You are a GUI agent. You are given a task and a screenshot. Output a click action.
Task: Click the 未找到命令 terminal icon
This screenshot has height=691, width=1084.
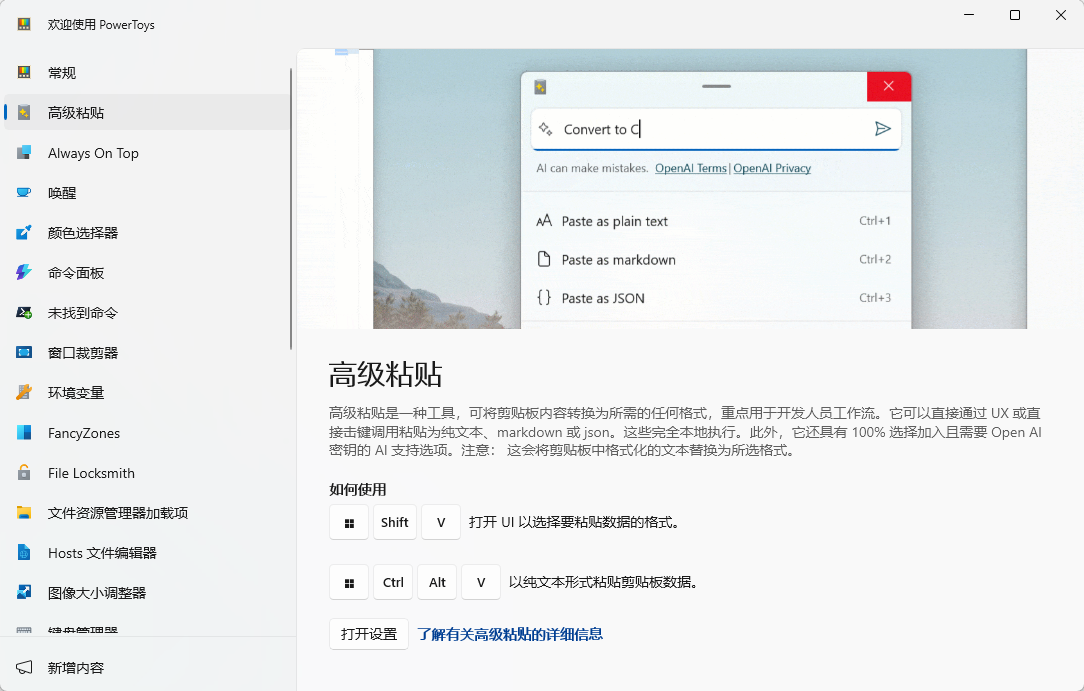tap(24, 312)
